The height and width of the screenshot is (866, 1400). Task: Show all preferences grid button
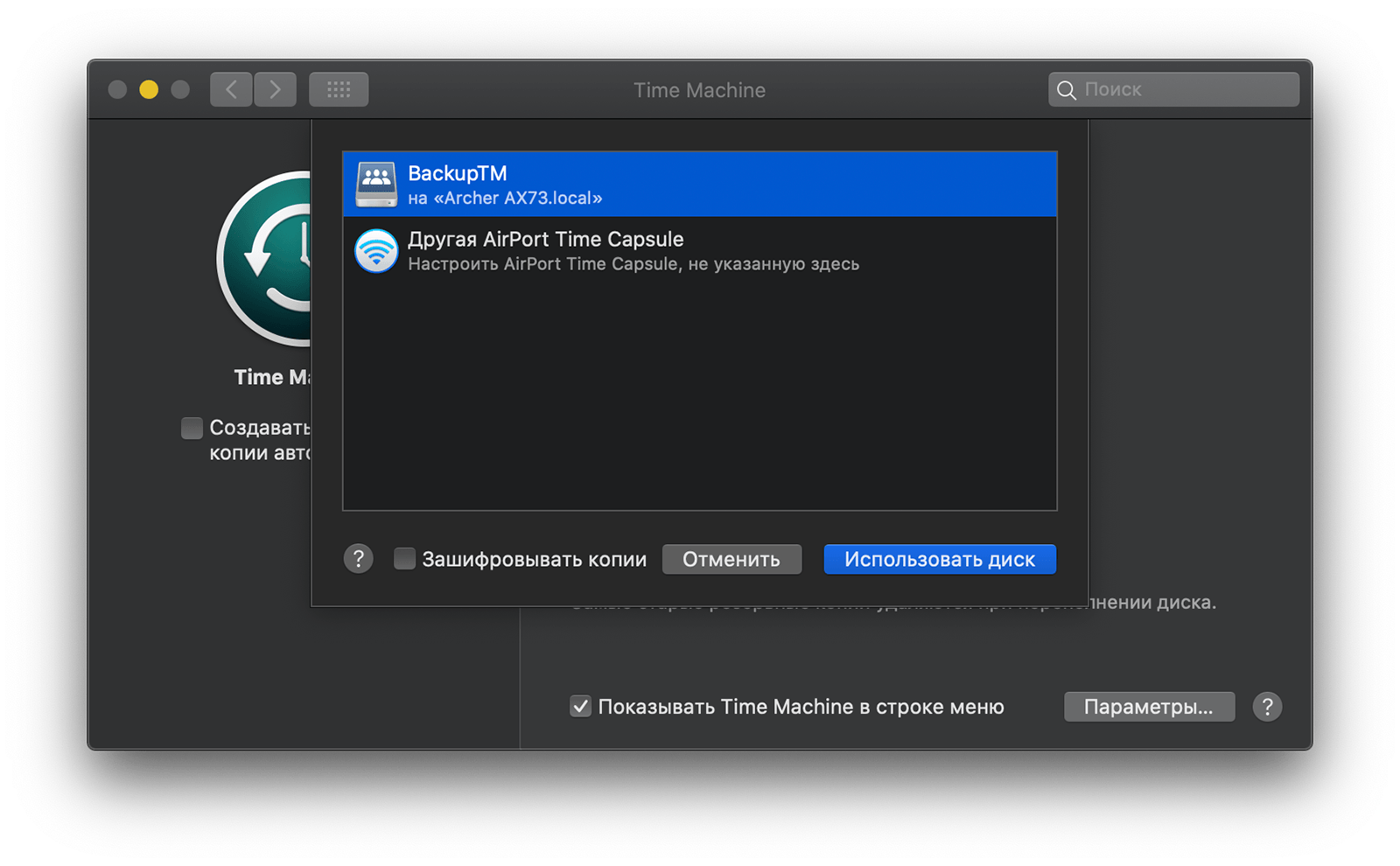(339, 89)
